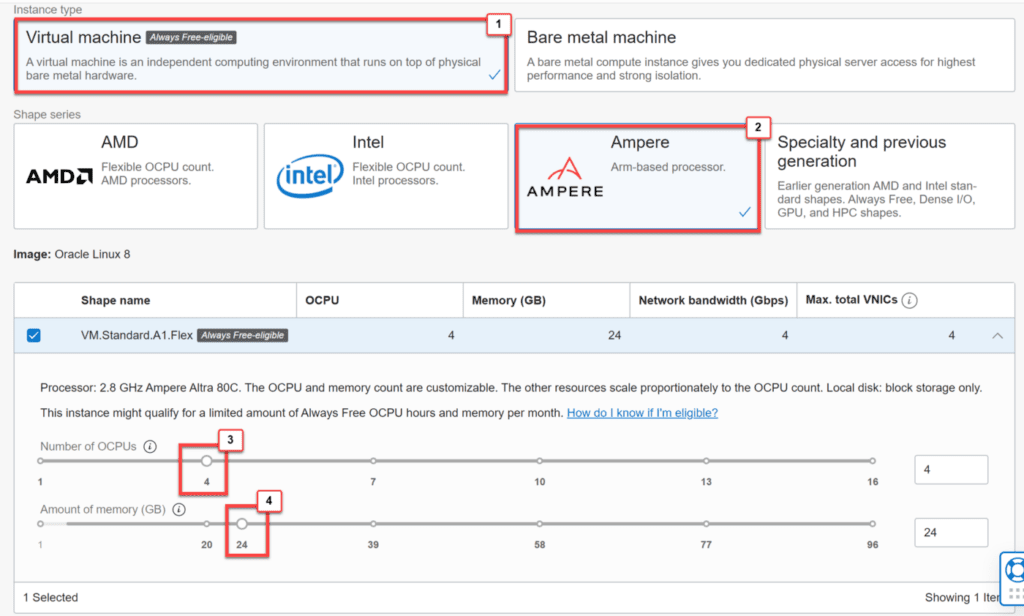
Task: Collapse the VM.Standard.A1.Flex row chevron
Action: pos(997,336)
